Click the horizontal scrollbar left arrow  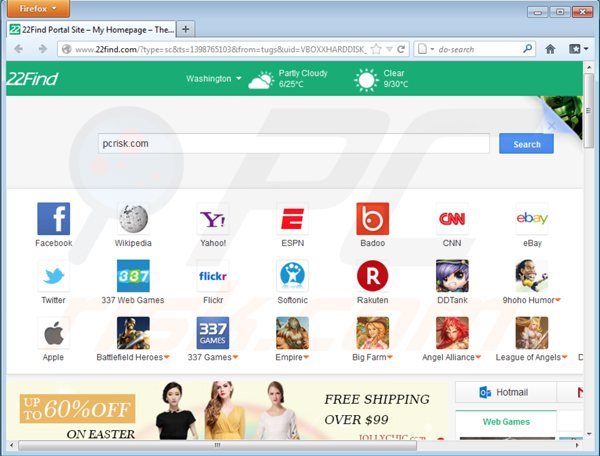[x=11, y=445]
